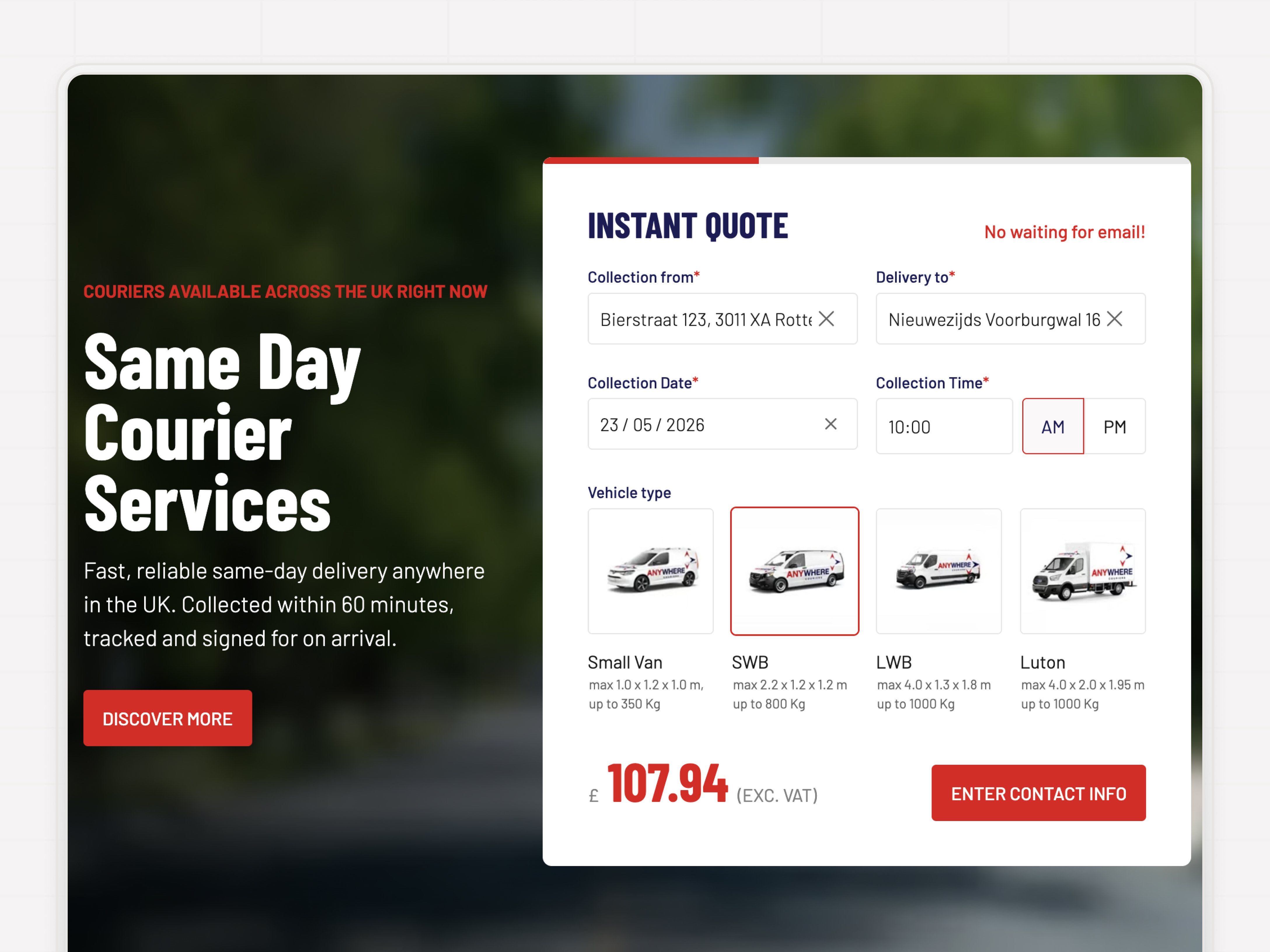
Task: Choose the Small Van vehicle image
Action: click(x=650, y=572)
